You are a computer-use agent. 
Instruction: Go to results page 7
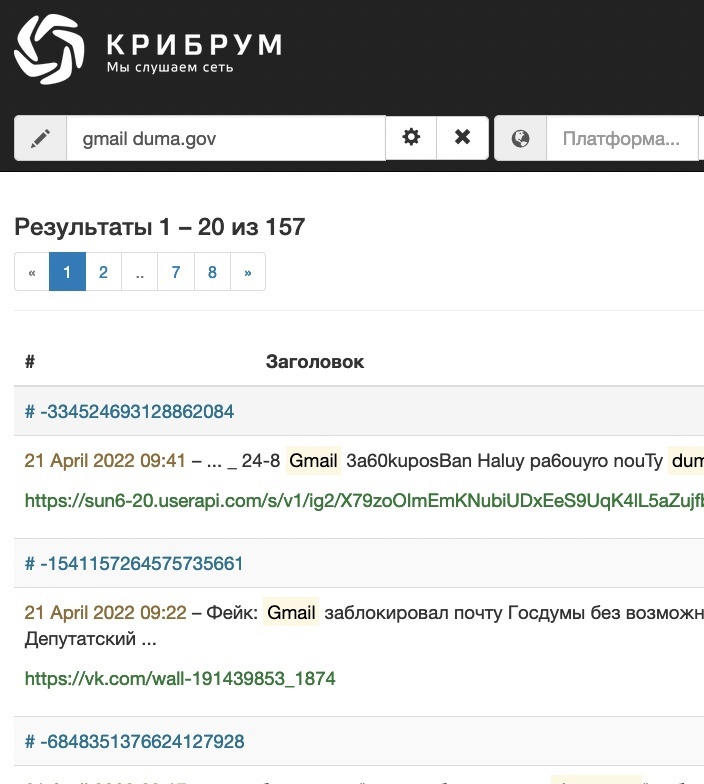click(176, 272)
